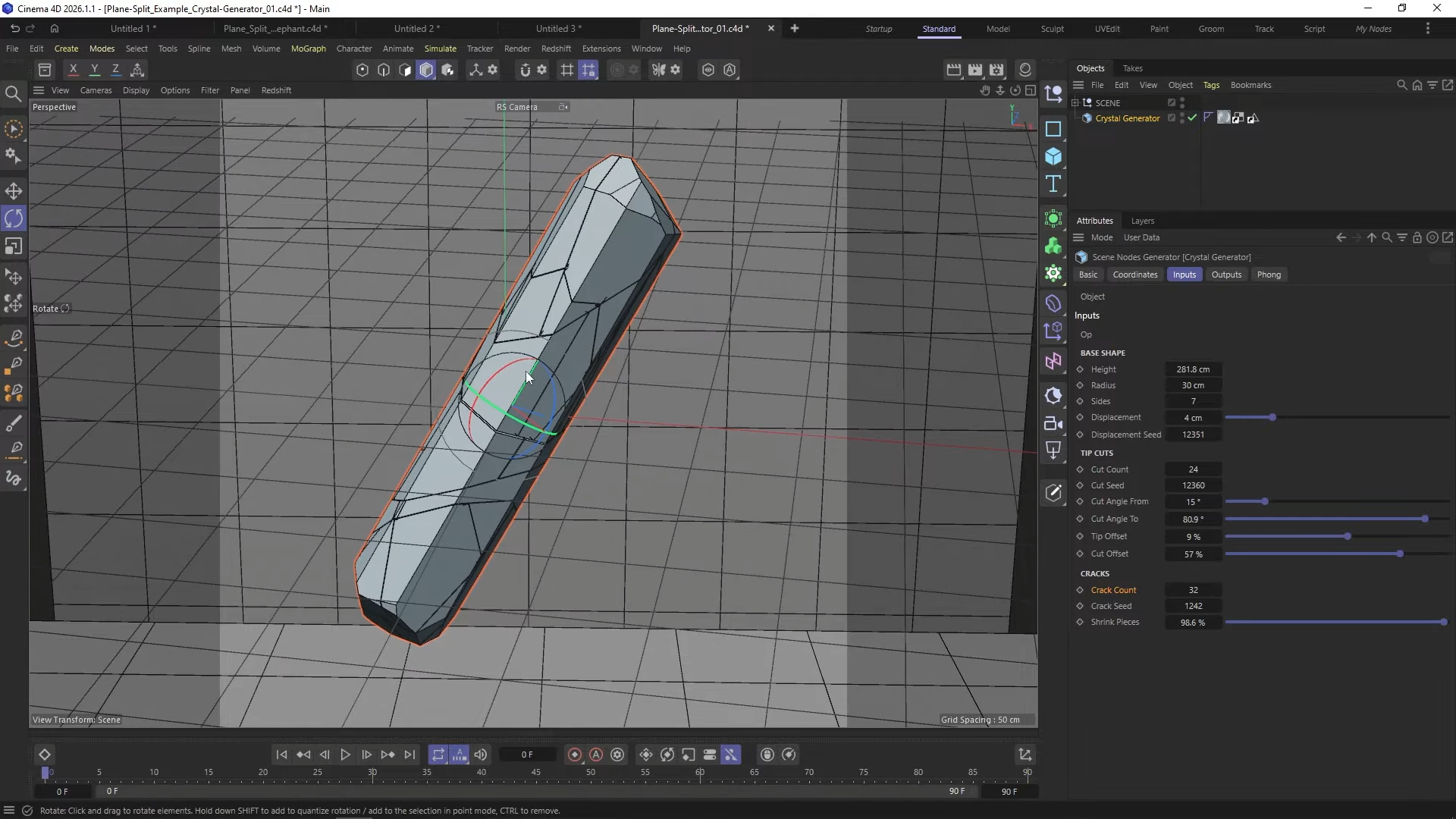1456x819 pixels.
Task: Toggle the Autokeying button
Action: click(x=596, y=755)
